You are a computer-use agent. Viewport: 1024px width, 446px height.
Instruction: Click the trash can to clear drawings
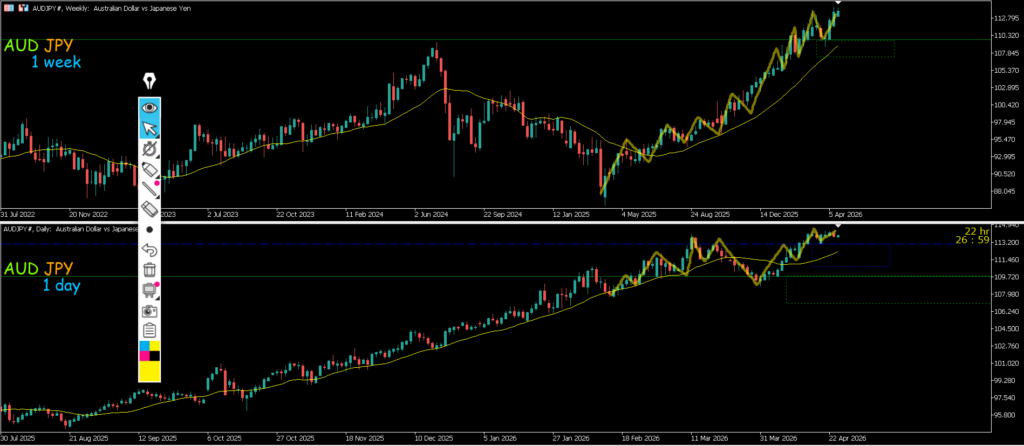tap(150, 270)
